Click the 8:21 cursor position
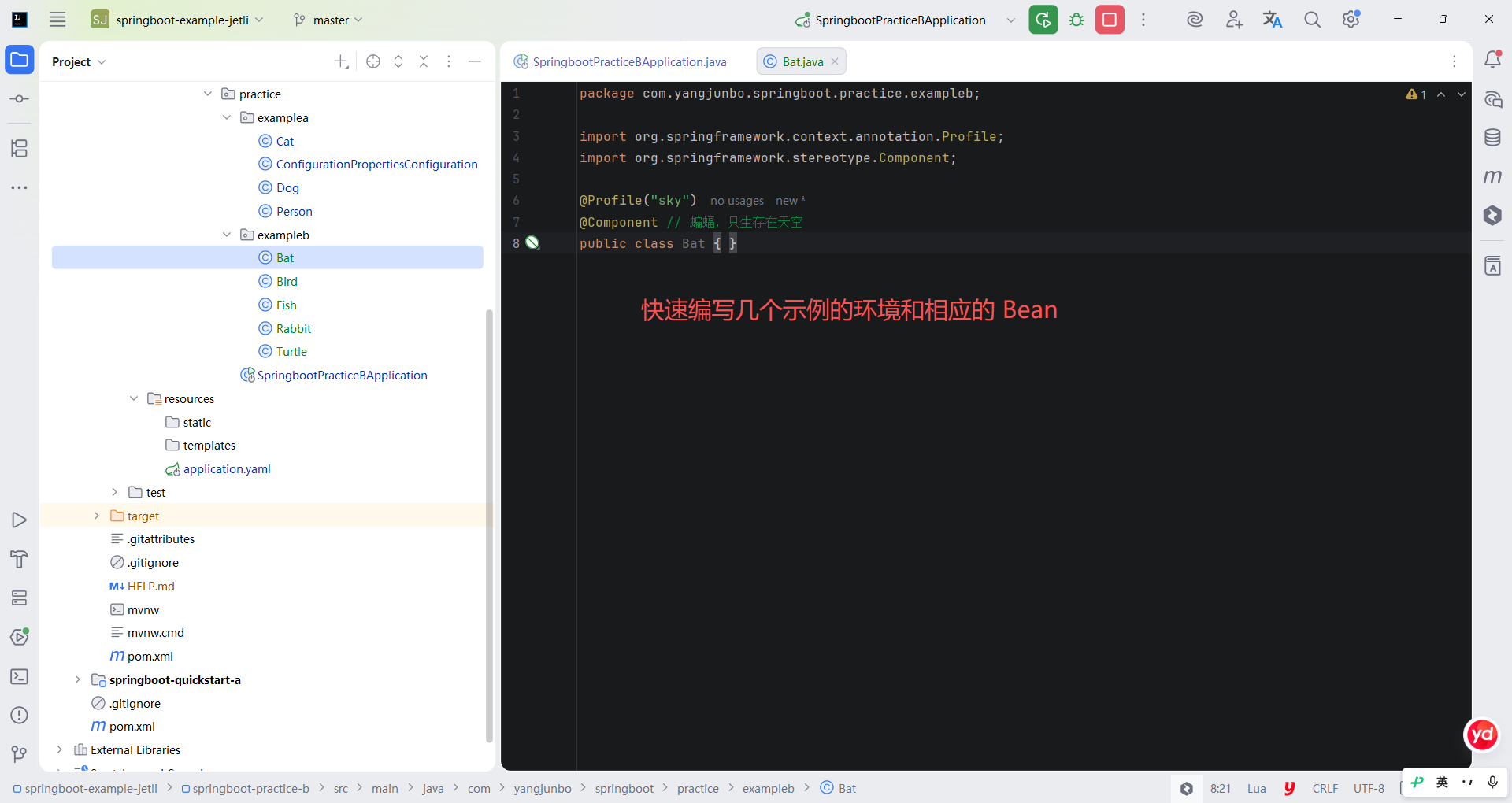 (1221, 788)
